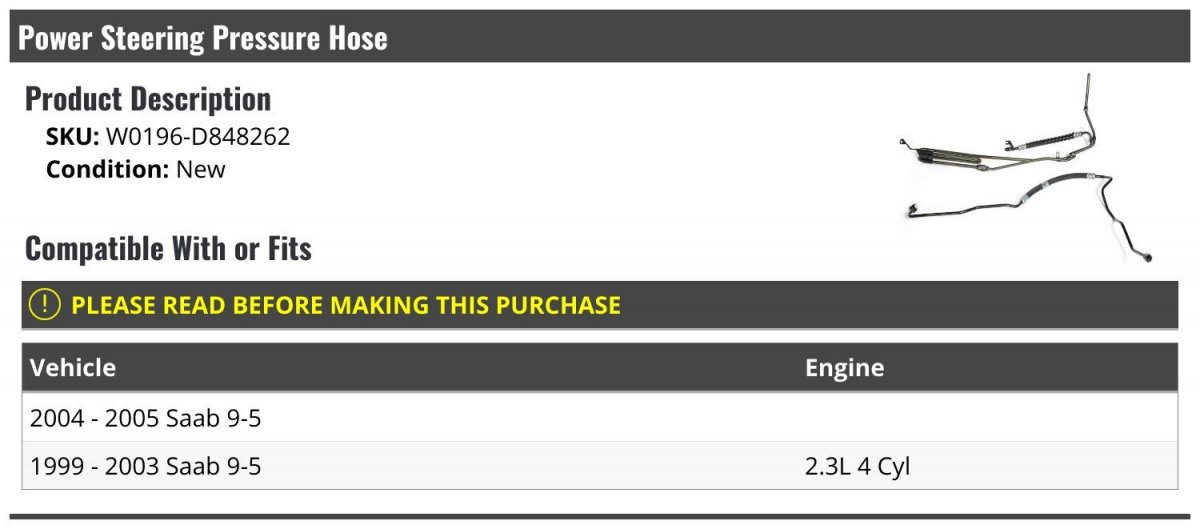Viewport: 1200px width, 529px height.
Task: Click the Power Steering Pressure Hose title bar
Action: point(600,37)
